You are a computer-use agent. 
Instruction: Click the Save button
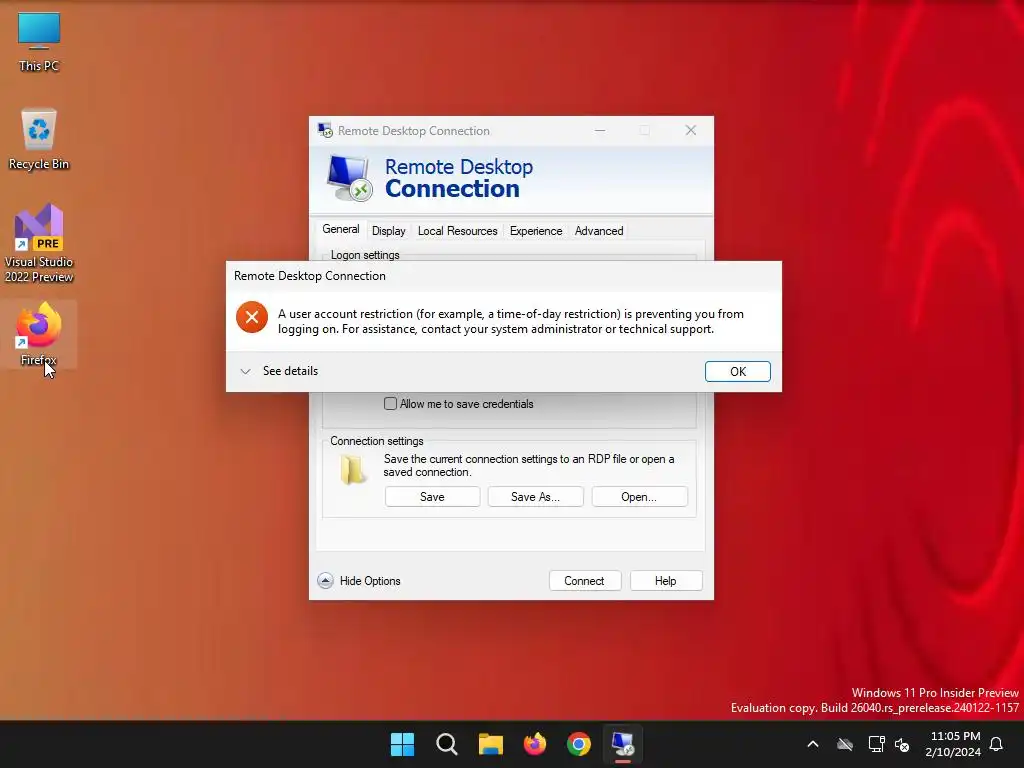coord(432,497)
